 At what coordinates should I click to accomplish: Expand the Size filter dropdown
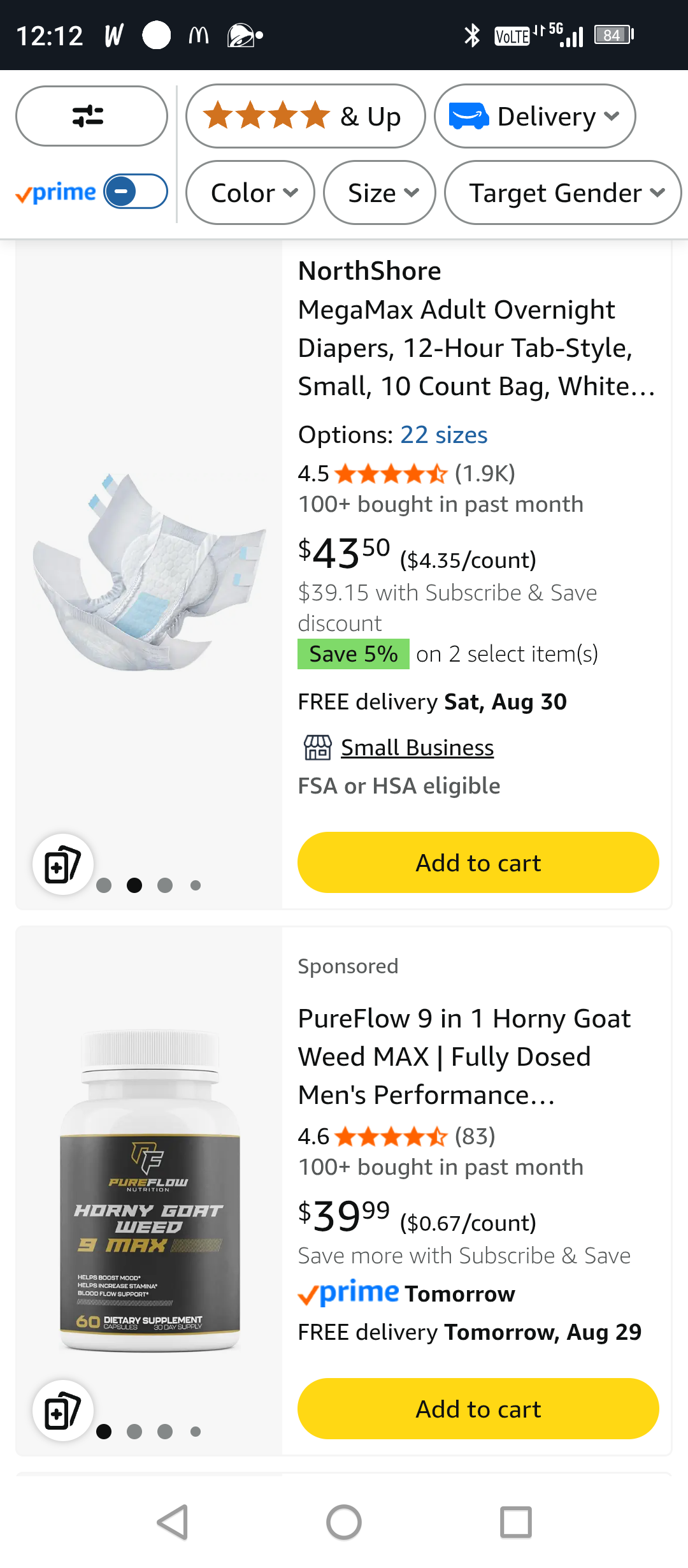(380, 192)
